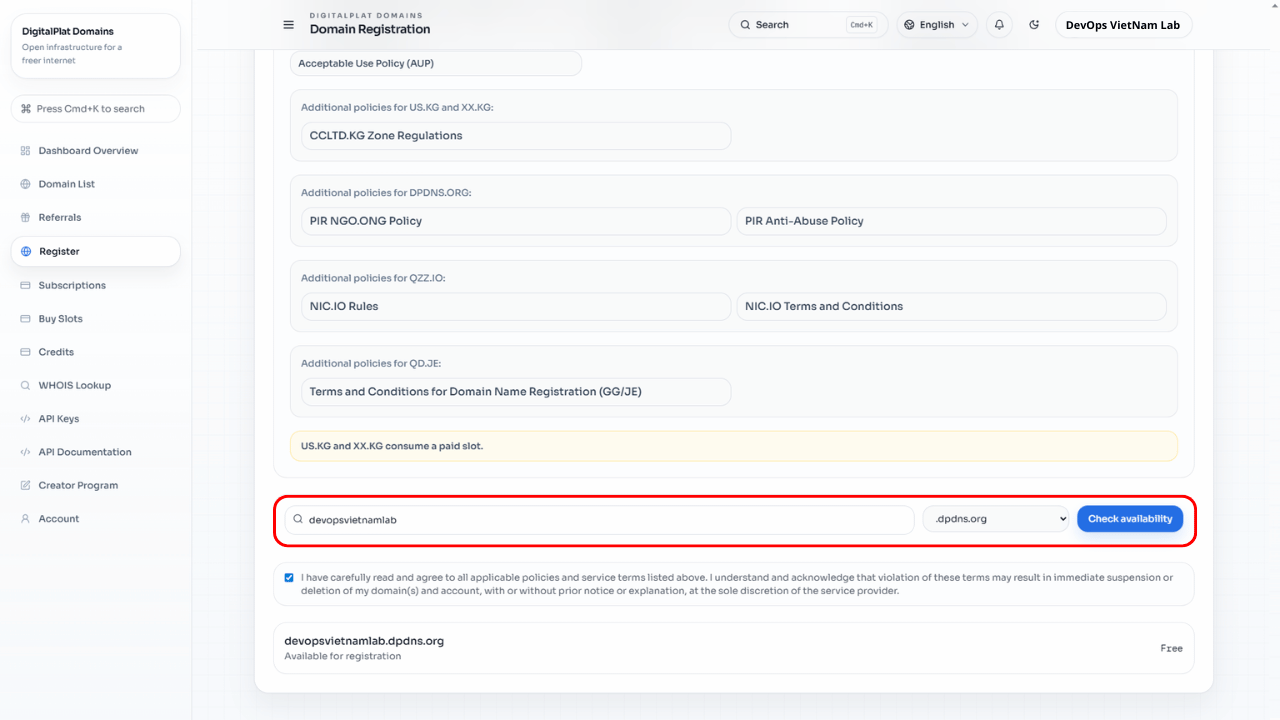Screen dimensions: 1280x720
Task: Go to Credits section
Action: (x=96, y=352)
